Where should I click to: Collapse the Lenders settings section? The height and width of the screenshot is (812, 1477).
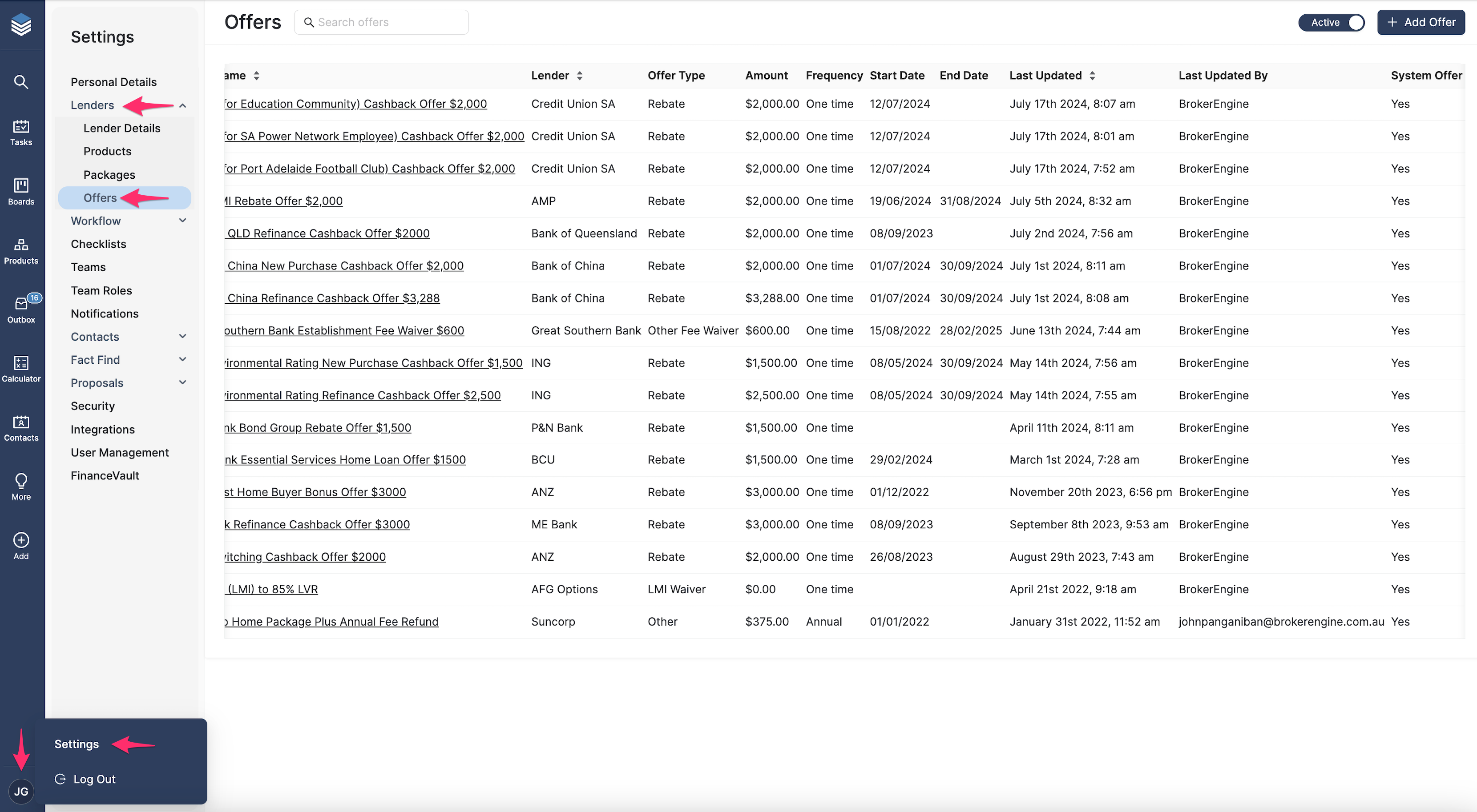coord(182,105)
